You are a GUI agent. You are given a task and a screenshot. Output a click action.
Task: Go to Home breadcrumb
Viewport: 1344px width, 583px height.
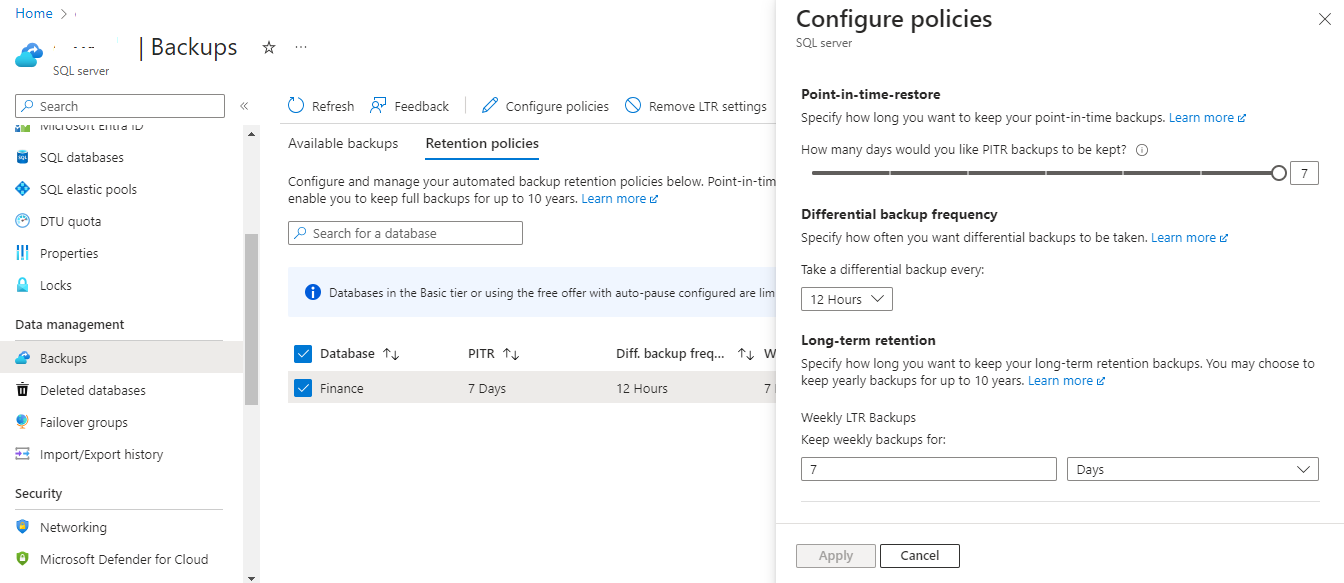(x=34, y=13)
